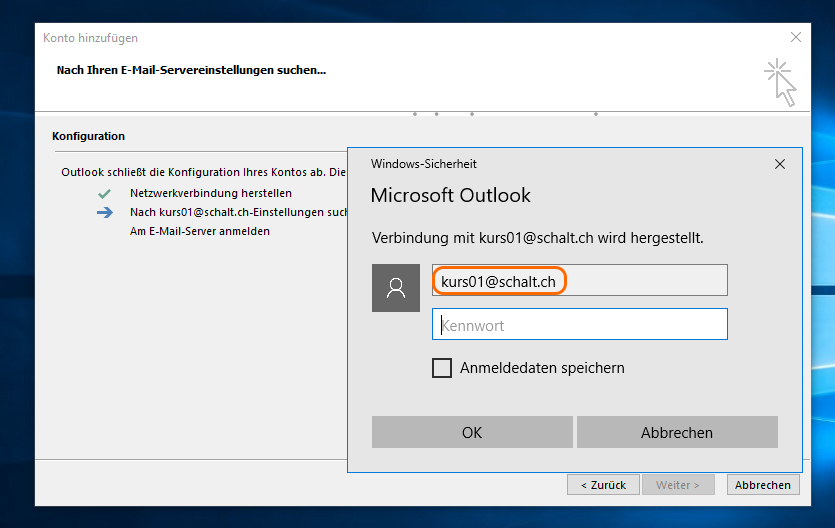Screen dimensions: 835x528
Task: Select the Am E-Mail-Server anmelden step
Action: 199,231
